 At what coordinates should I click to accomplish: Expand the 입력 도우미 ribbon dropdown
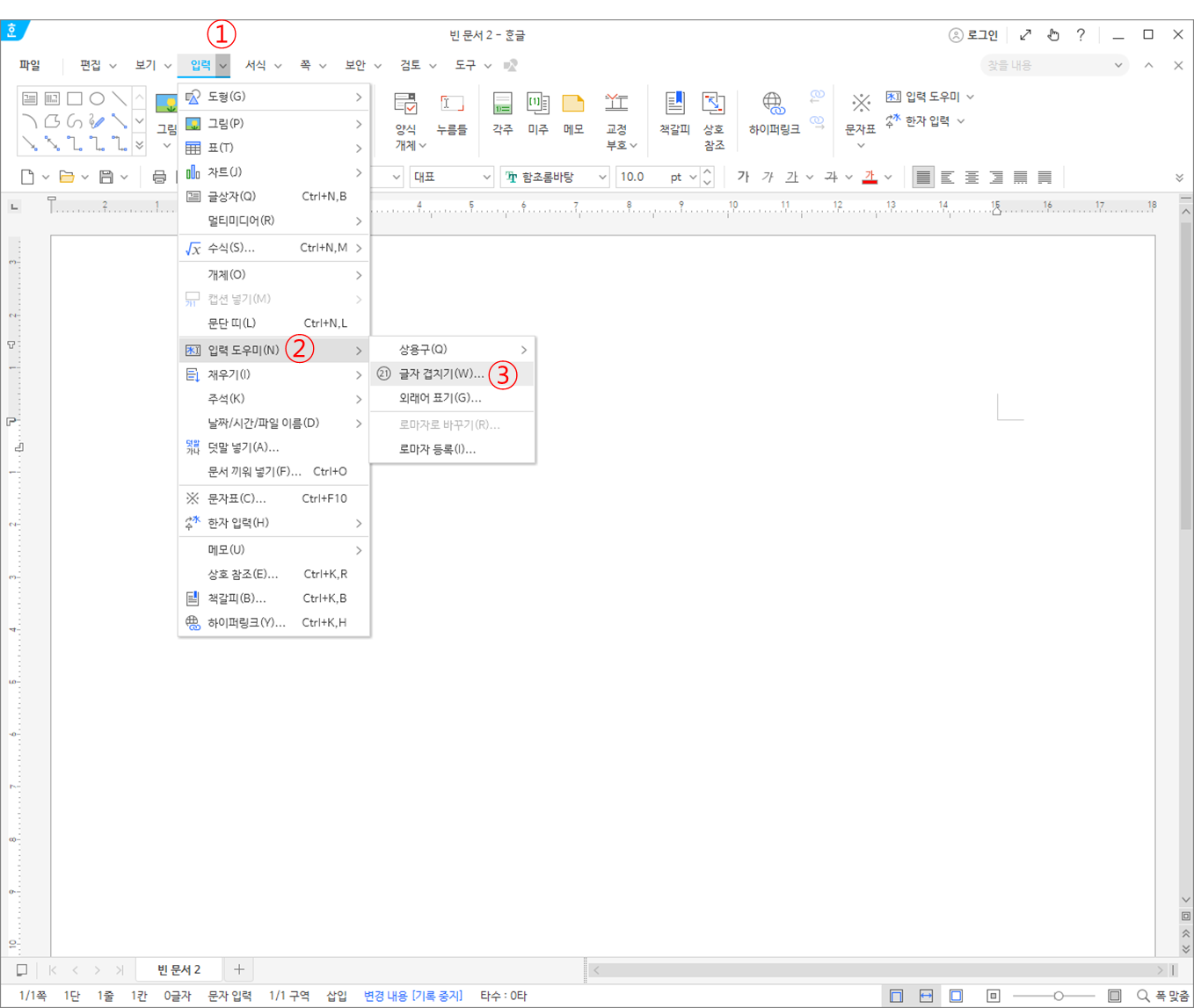[x=971, y=97]
